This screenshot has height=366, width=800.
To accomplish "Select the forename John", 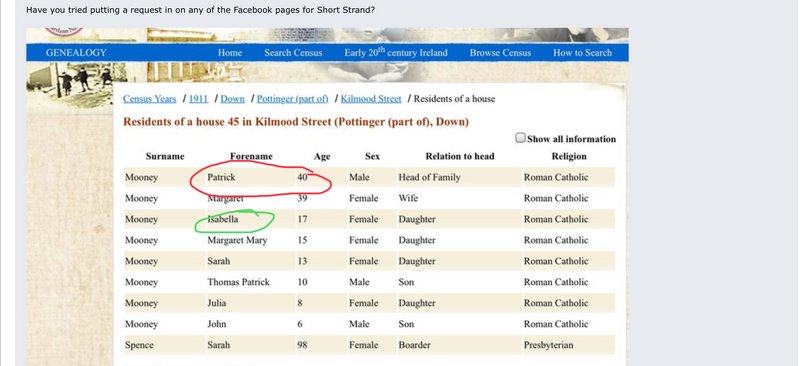I will [x=217, y=324].
